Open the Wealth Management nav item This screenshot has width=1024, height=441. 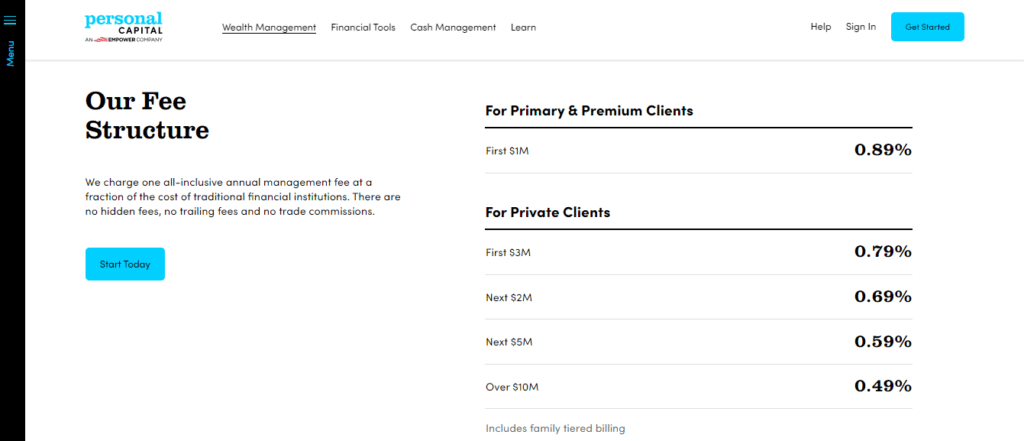(269, 27)
